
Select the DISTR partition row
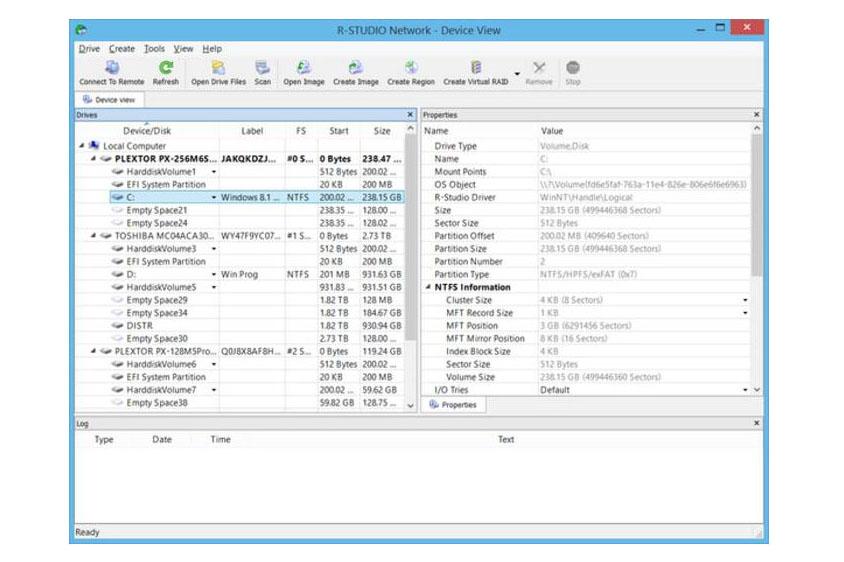pyautogui.click(x=141, y=326)
